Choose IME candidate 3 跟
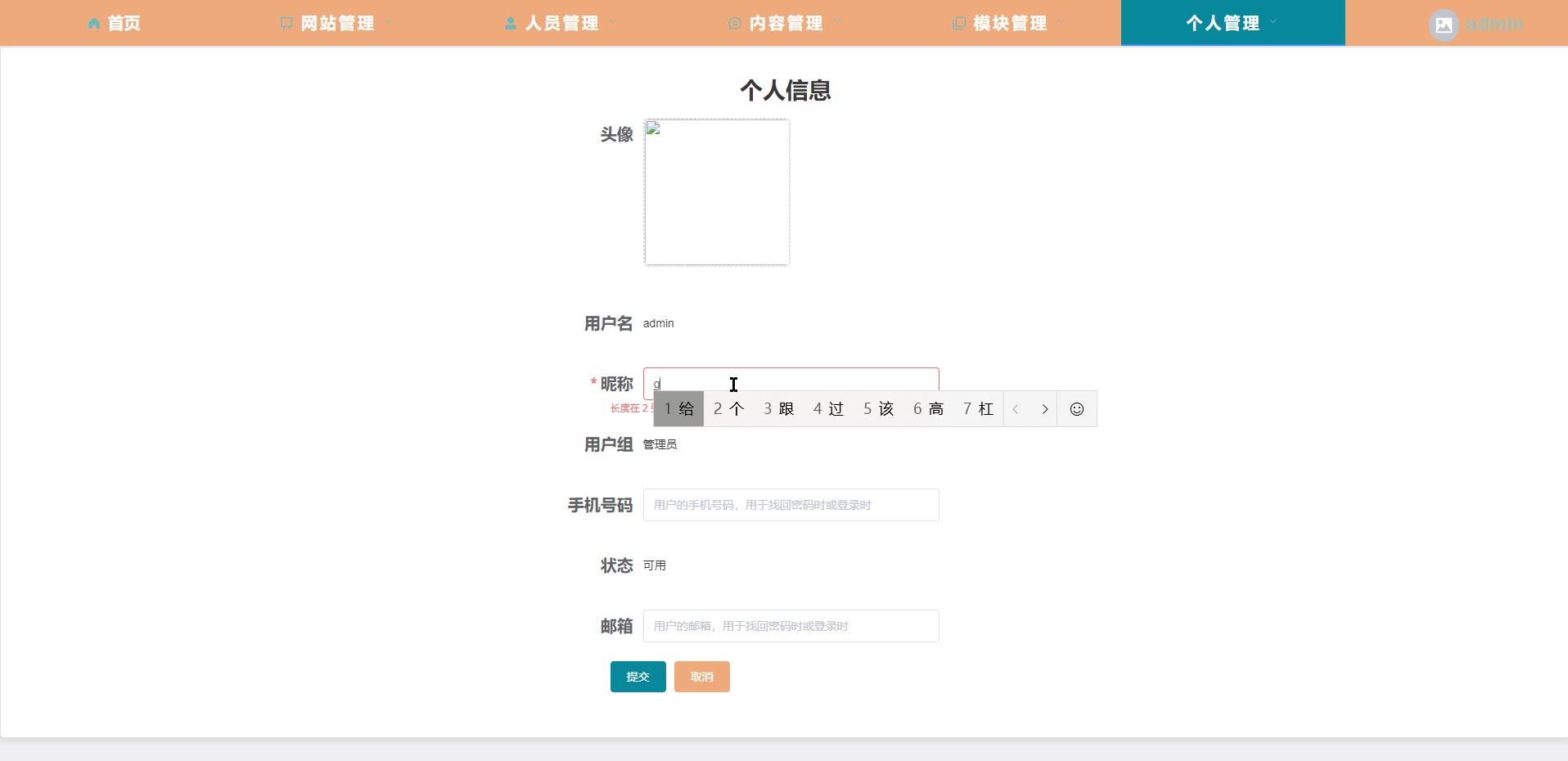This screenshot has height=761, width=1568. point(779,409)
